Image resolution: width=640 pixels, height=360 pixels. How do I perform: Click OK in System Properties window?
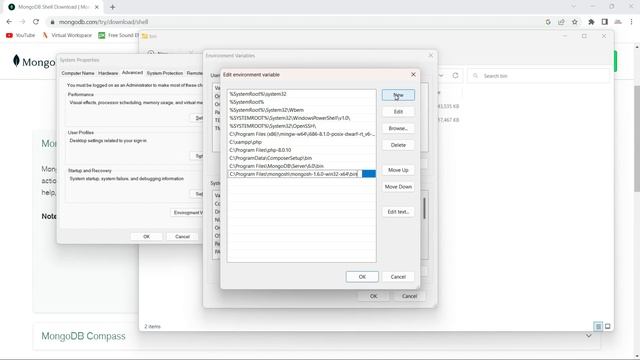(147, 237)
